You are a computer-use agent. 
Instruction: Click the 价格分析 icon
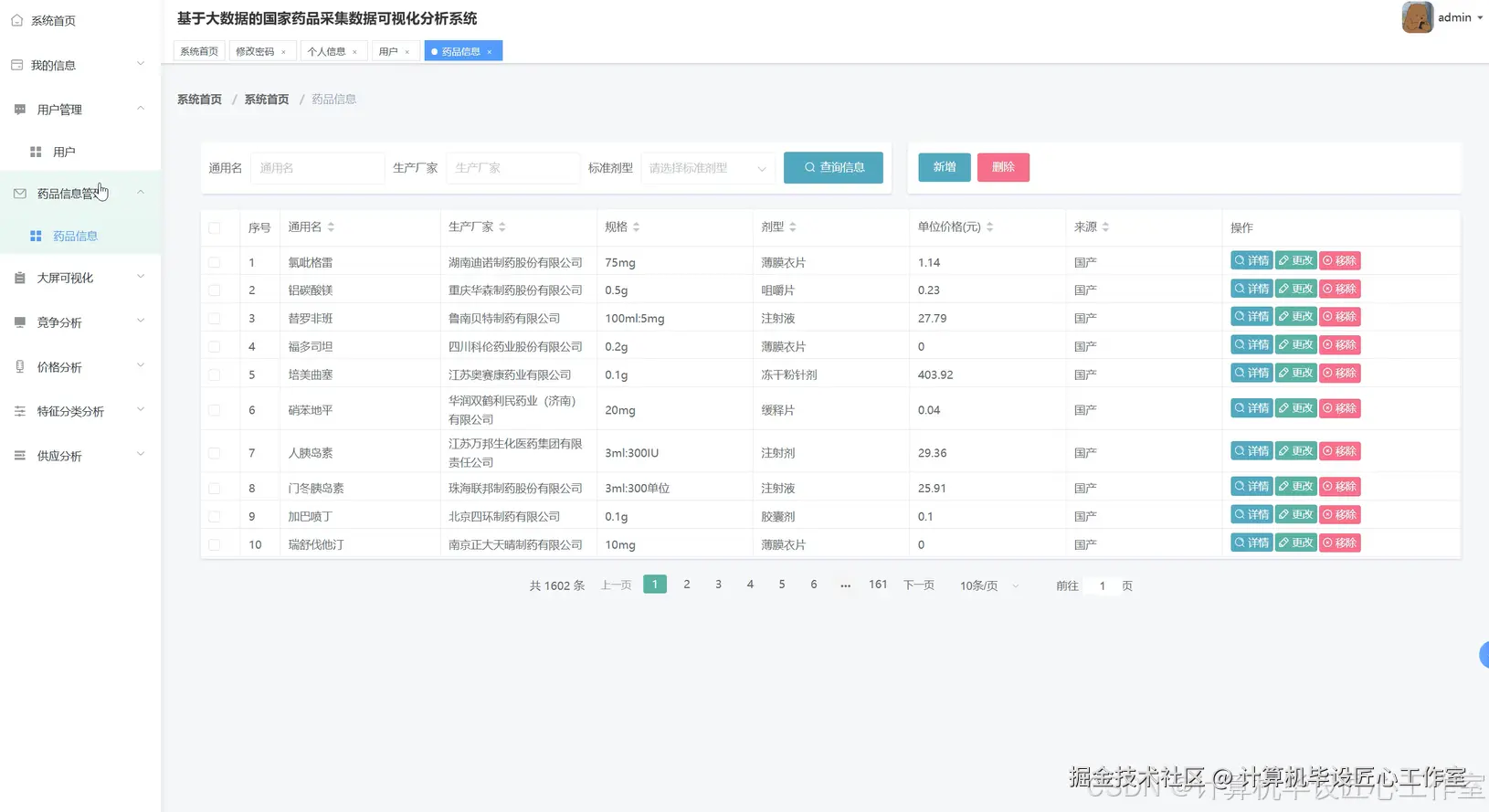20,366
